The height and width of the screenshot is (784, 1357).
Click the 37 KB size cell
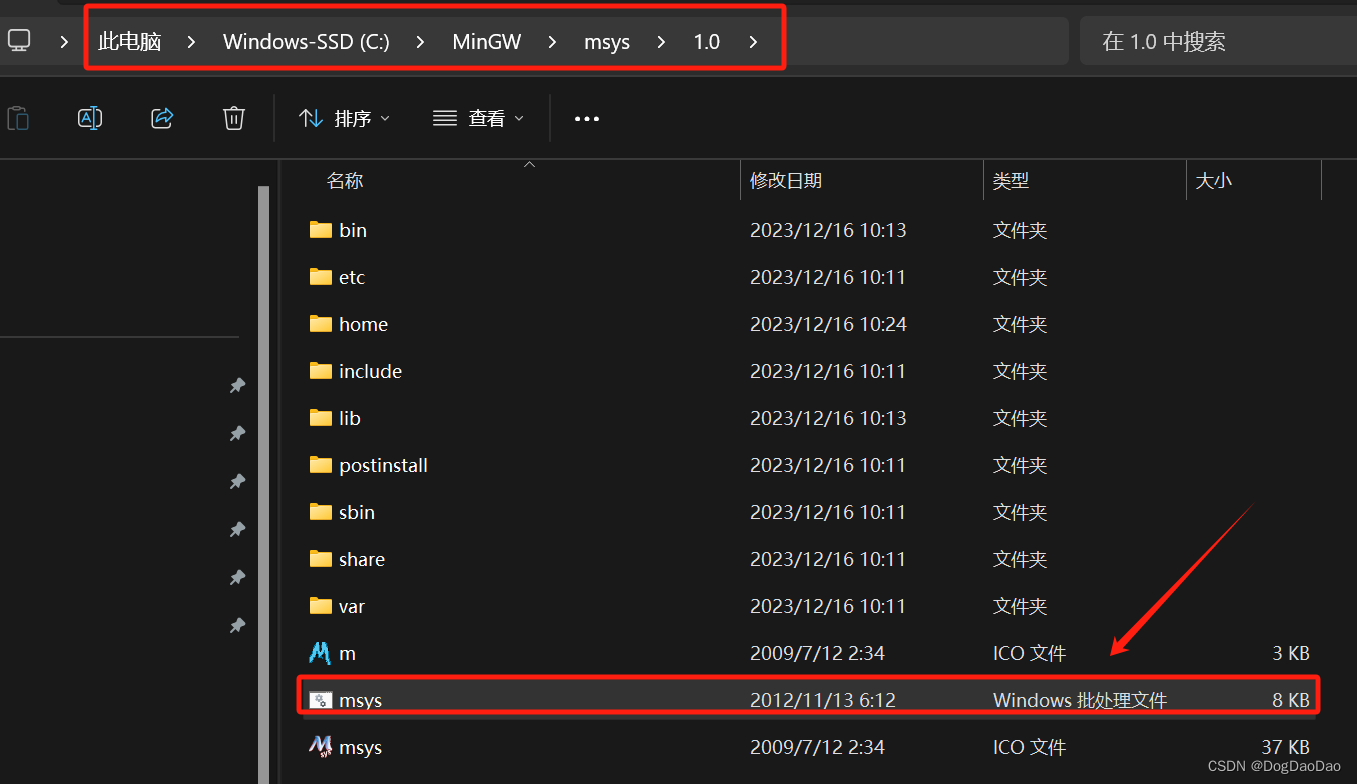point(1285,747)
